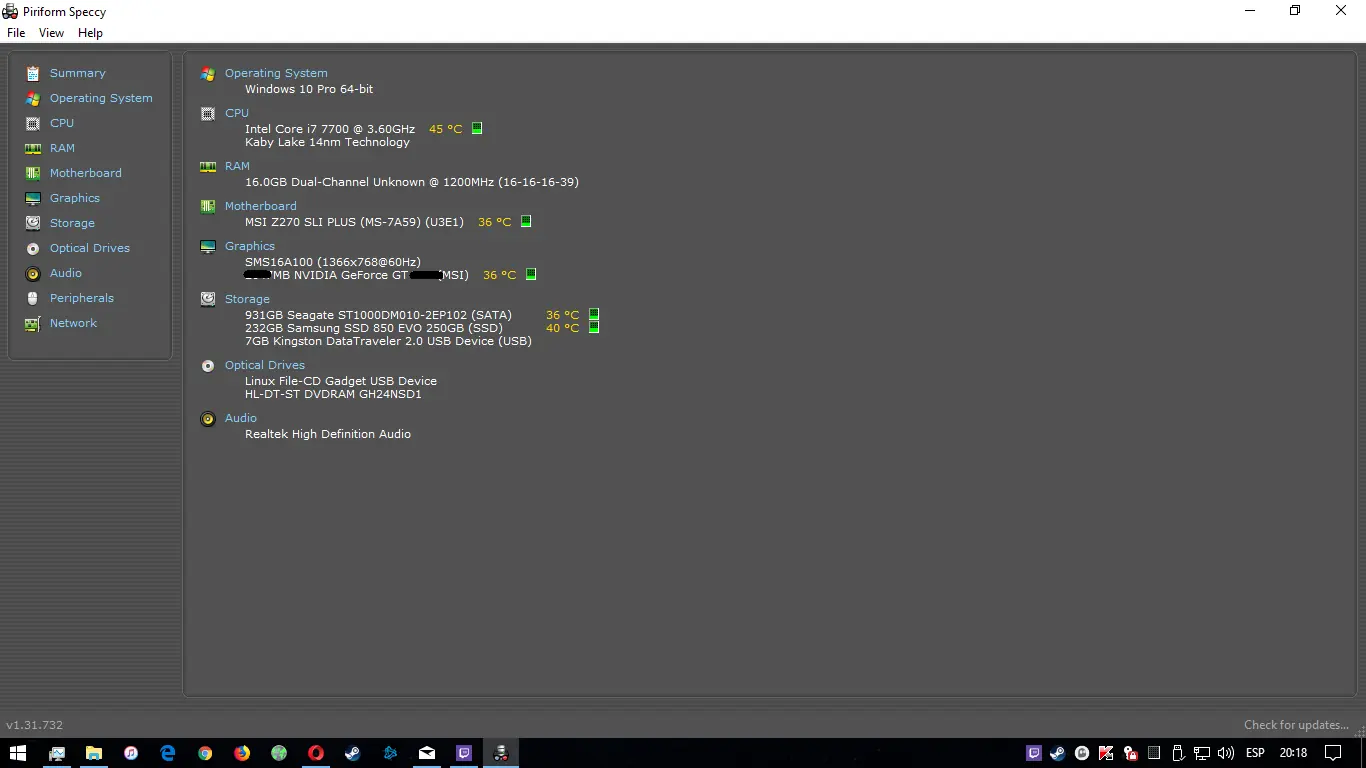The image size is (1366, 768).
Task: Click the Graphics heading link in summary
Action: pyautogui.click(x=250, y=246)
